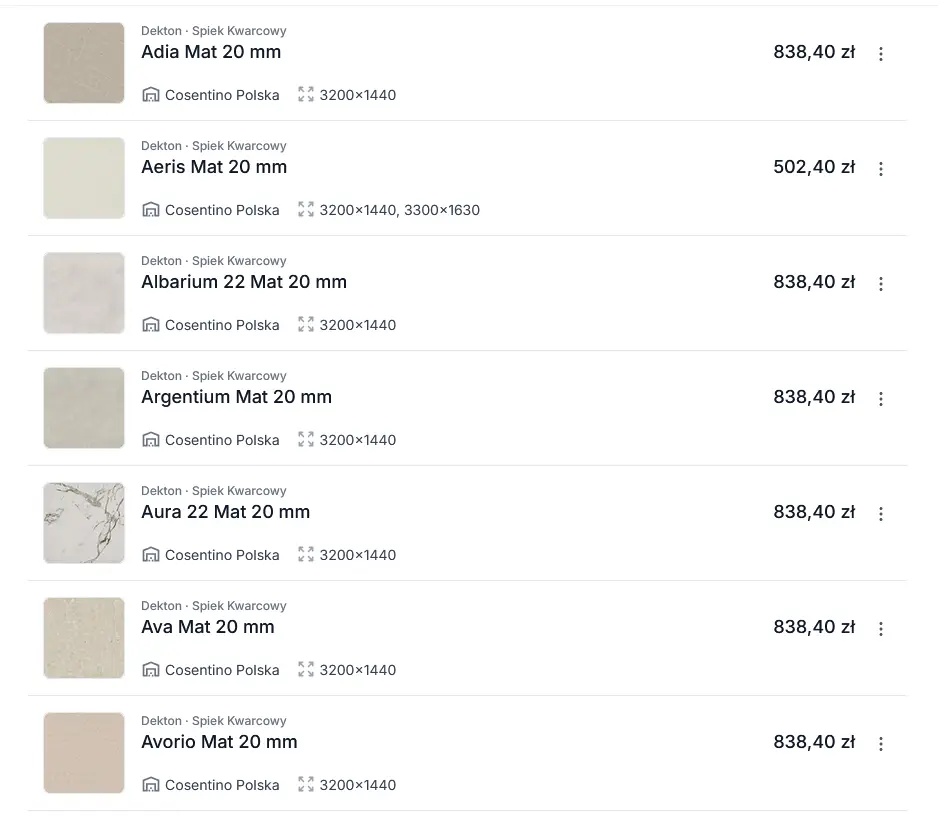This screenshot has width=938, height=818.
Task: Open the three-dot menu for Adia Mat
Action: click(880, 54)
